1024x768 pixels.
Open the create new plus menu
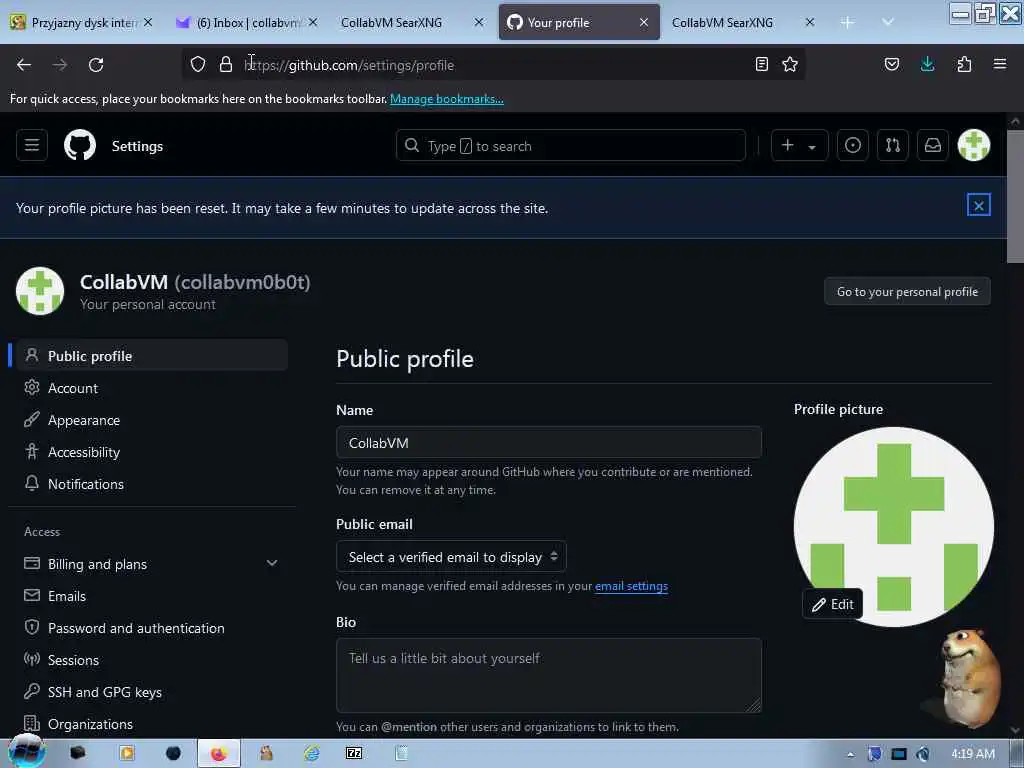(799, 145)
